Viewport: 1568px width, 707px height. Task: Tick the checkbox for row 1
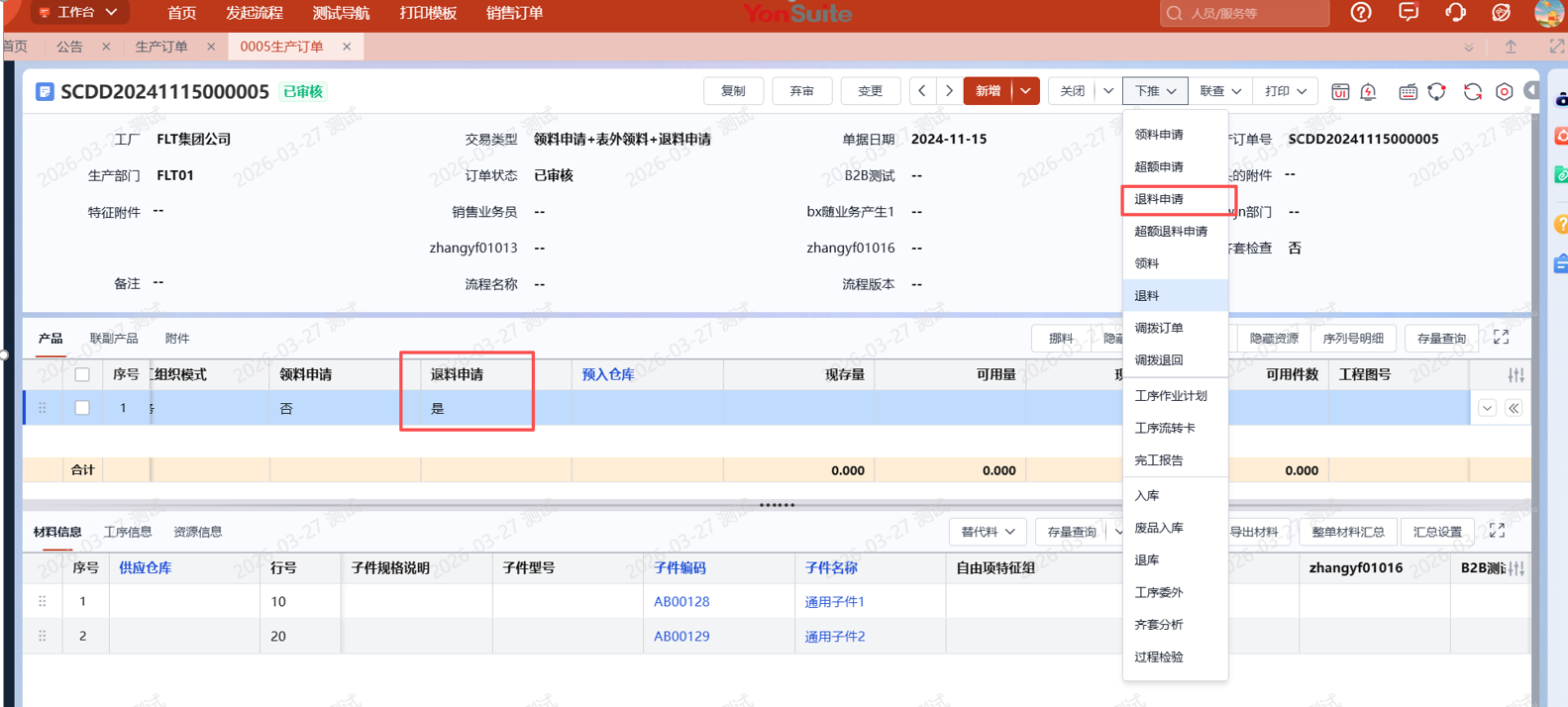[x=82, y=408]
